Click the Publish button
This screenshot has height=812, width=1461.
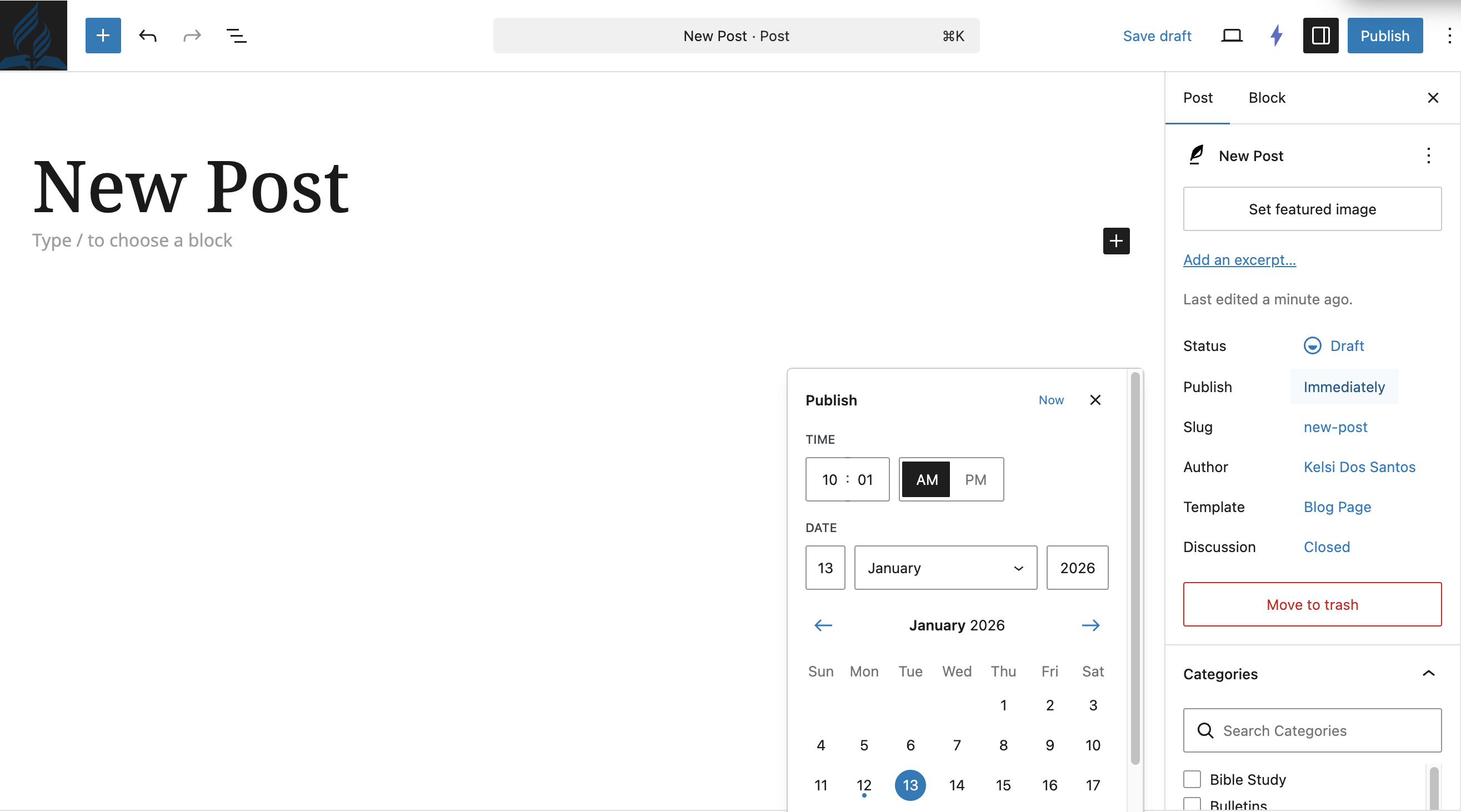coord(1384,35)
